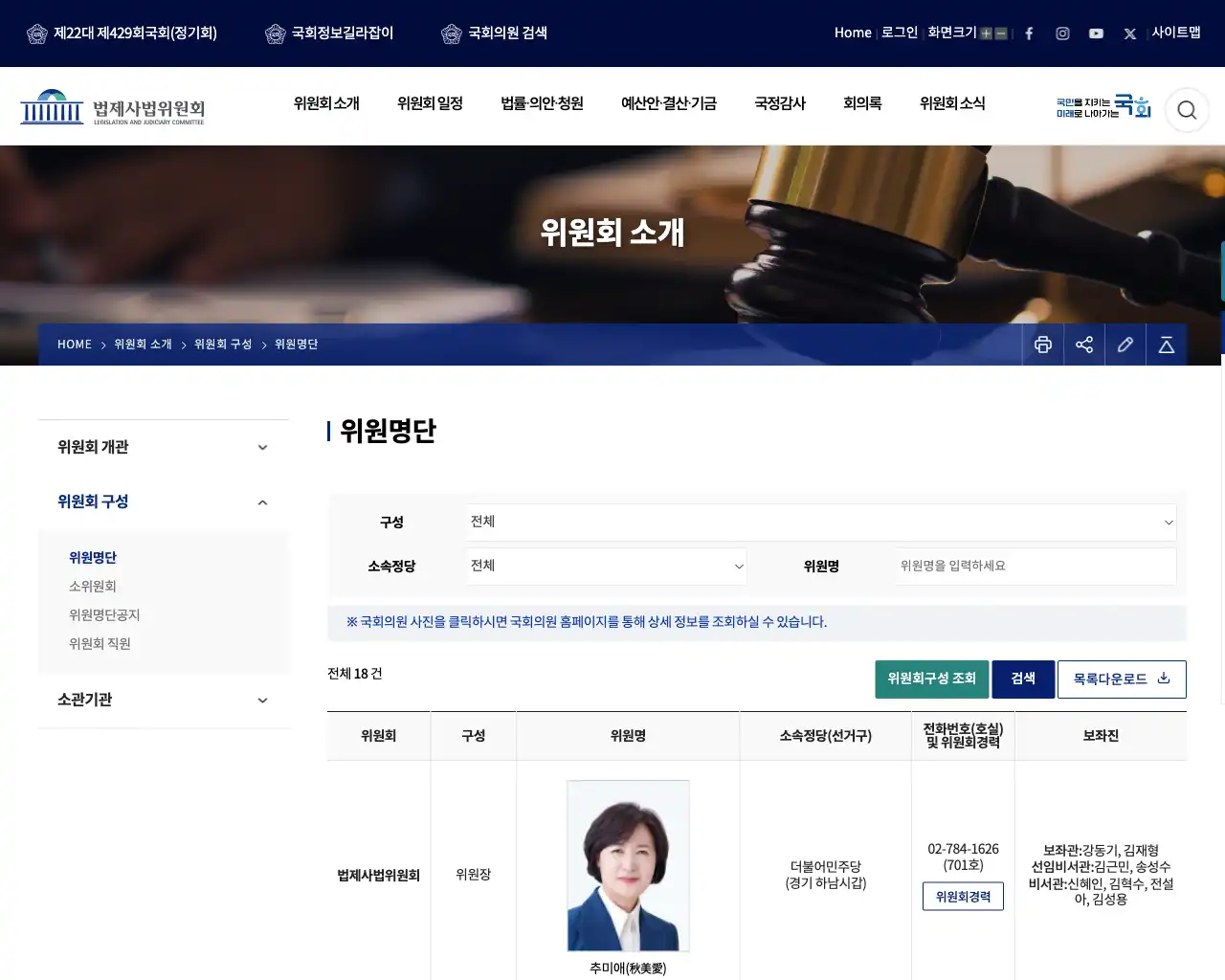Expand the 위원회 개관 sidebar section
Screen dimensions: 1225x980
coord(164,447)
